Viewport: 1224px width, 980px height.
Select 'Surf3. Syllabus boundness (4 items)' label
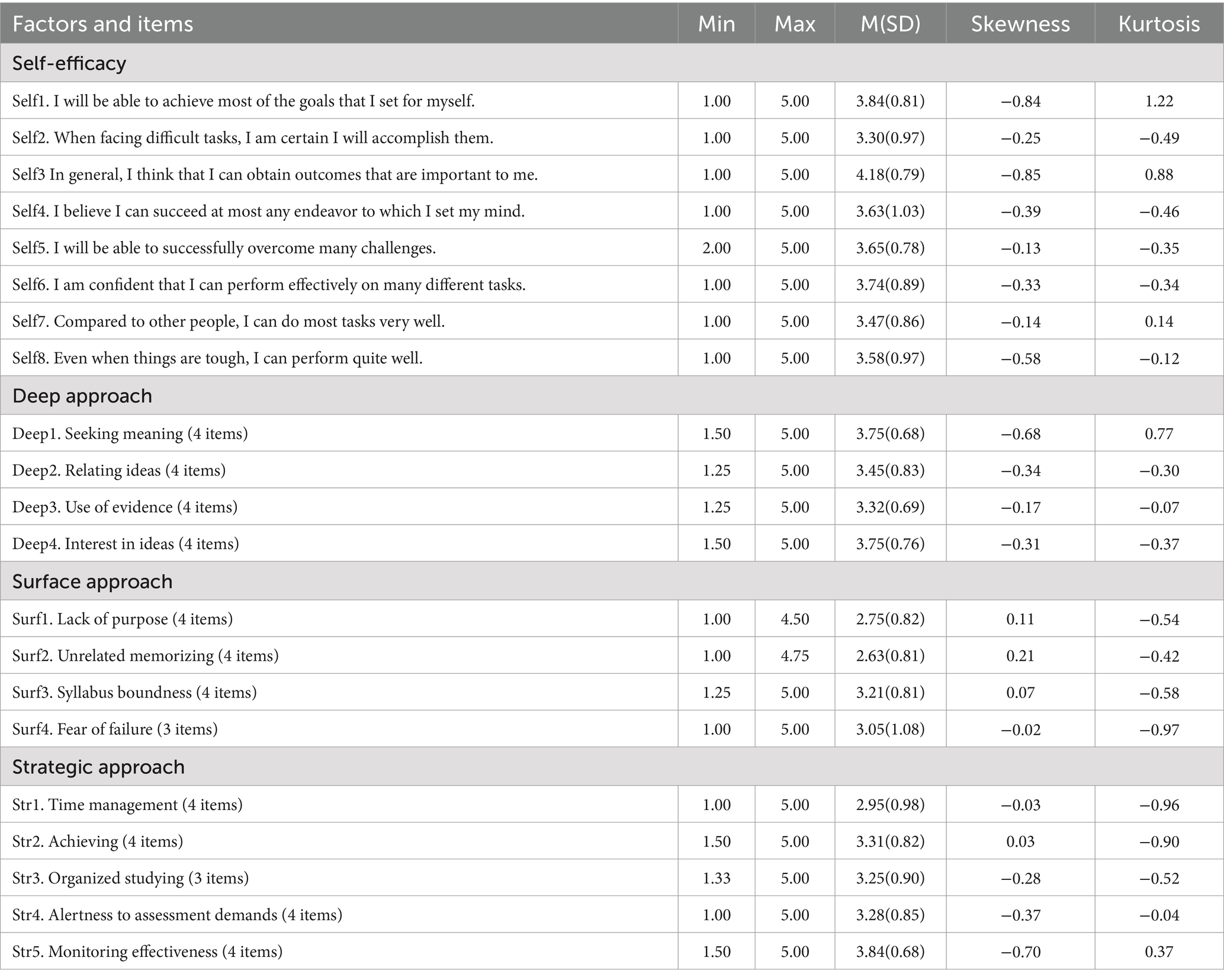click(134, 692)
